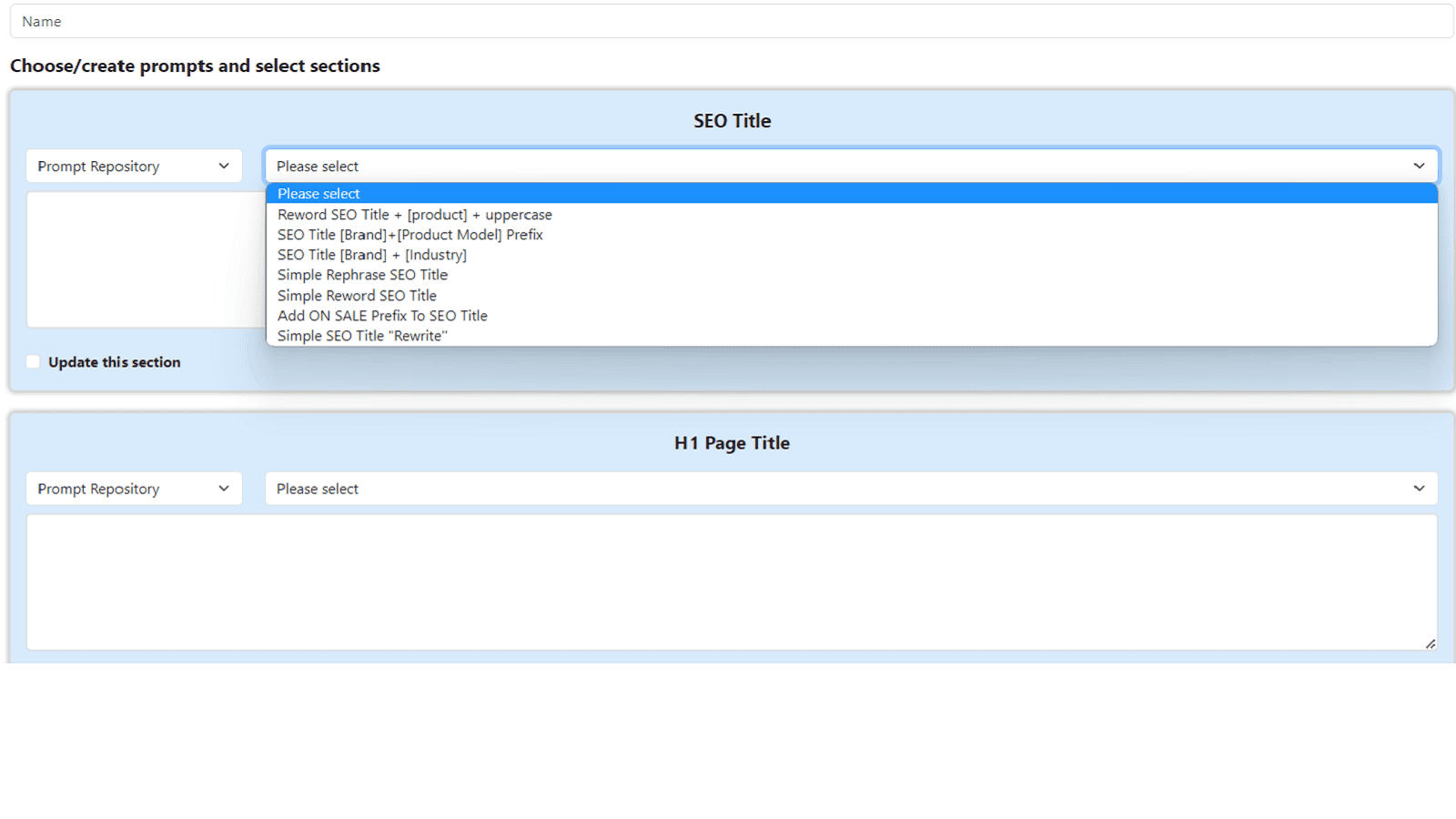The height and width of the screenshot is (819, 1456).
Task: Open the H1 Page Title prompt selector
Action: pyautogui.click(x=851, y=488)
